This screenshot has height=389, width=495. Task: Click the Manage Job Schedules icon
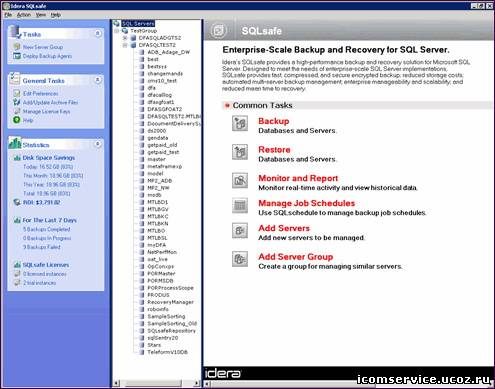tap(240, 205)
